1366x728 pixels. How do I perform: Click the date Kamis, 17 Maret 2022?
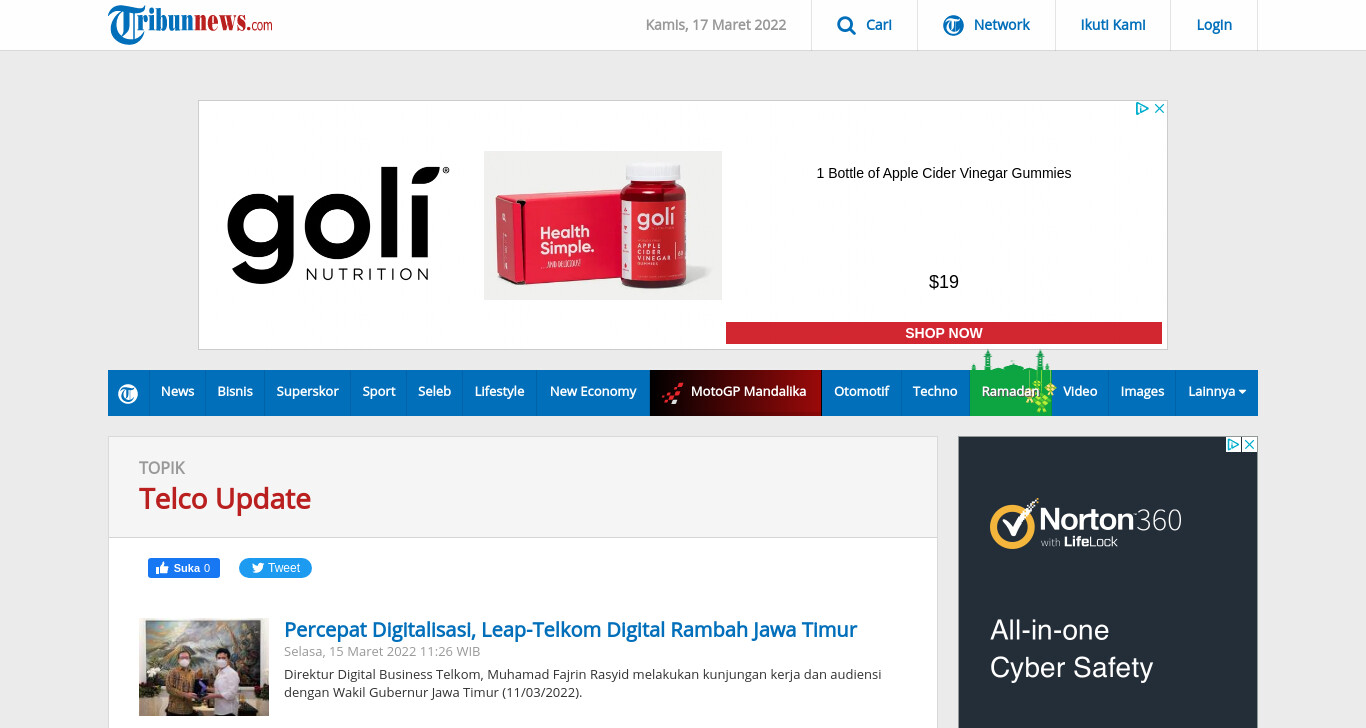coord(716,25)
